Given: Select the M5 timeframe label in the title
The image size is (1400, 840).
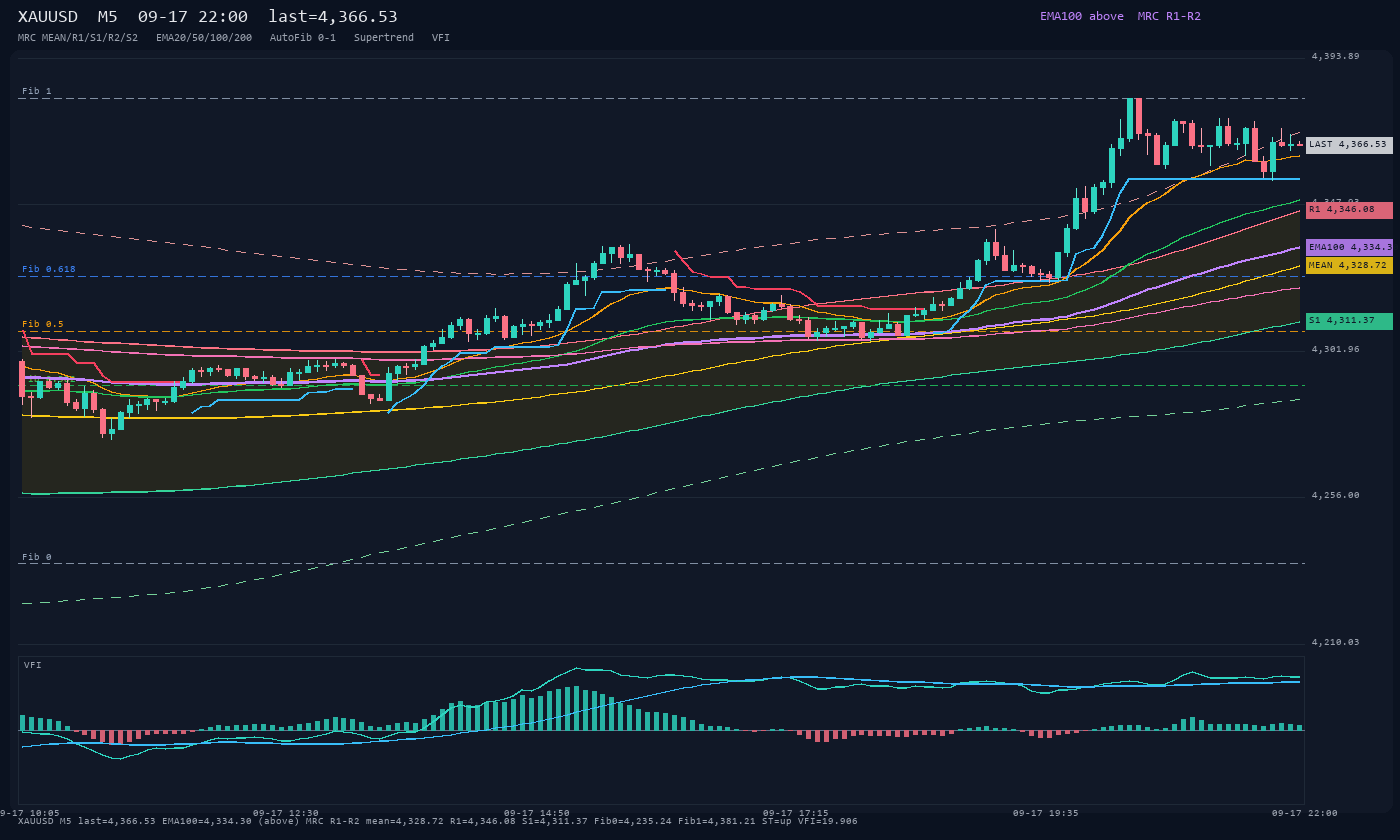Looking at the screenshot, I should (108, 17).
